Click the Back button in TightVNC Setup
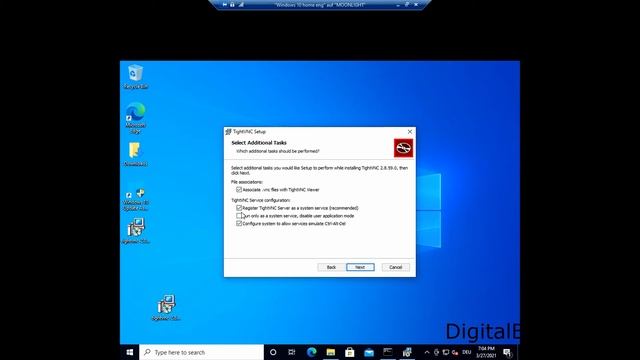This screenshot has height=360, width=640. (331, 267)
